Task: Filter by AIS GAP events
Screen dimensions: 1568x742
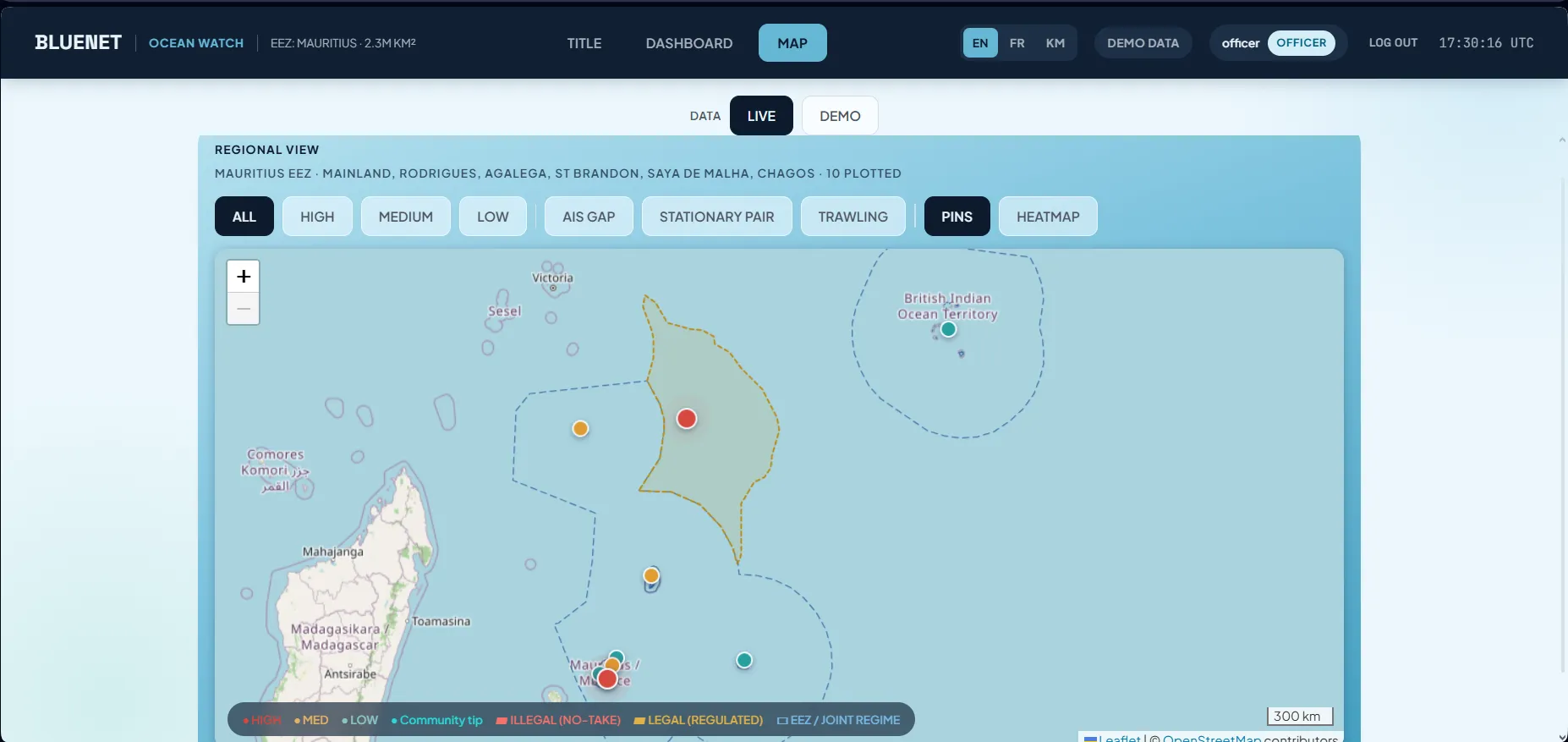Action: coord(589,217)
